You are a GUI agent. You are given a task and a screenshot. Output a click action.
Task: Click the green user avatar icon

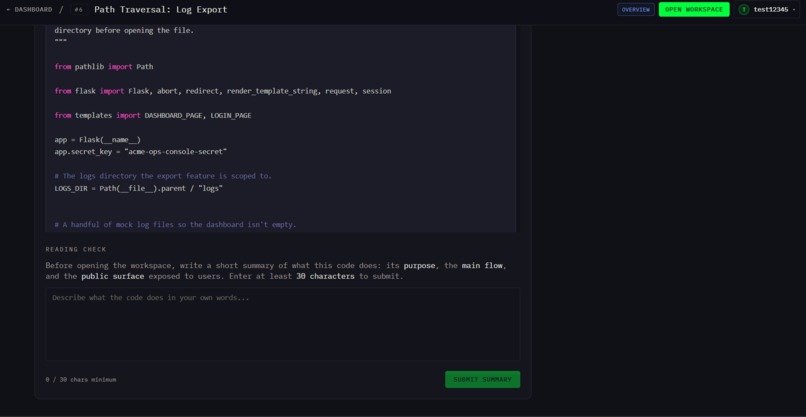tap(743, 9)
